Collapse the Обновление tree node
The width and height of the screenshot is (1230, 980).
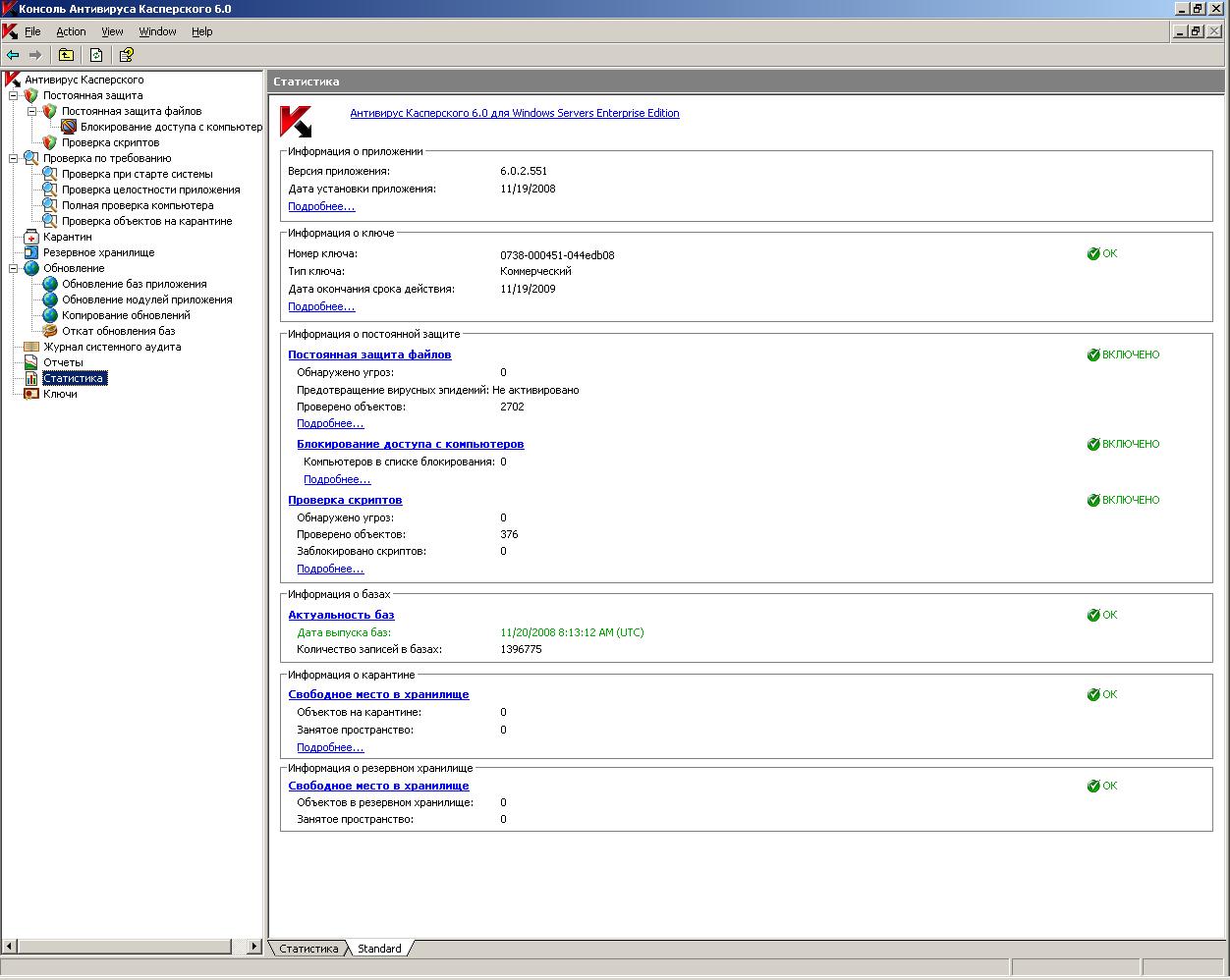[14, 268]
